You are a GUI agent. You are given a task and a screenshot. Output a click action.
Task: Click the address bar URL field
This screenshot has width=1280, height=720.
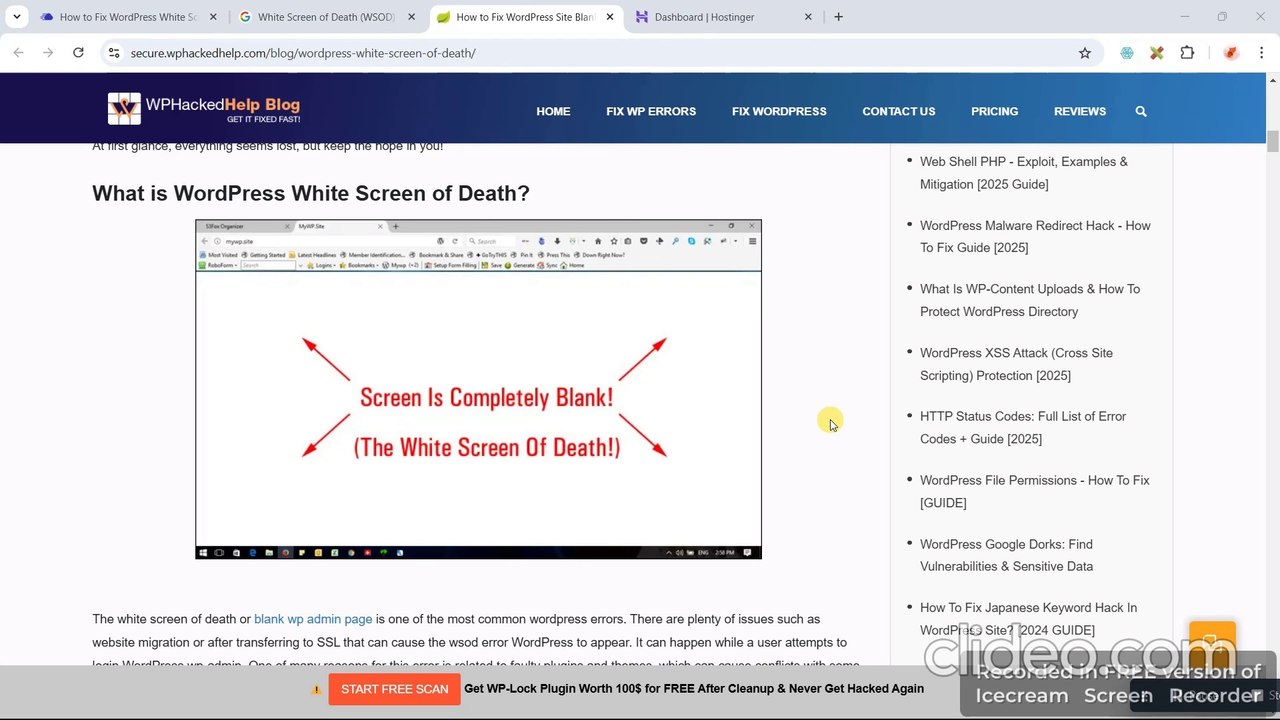coord(600,53)
